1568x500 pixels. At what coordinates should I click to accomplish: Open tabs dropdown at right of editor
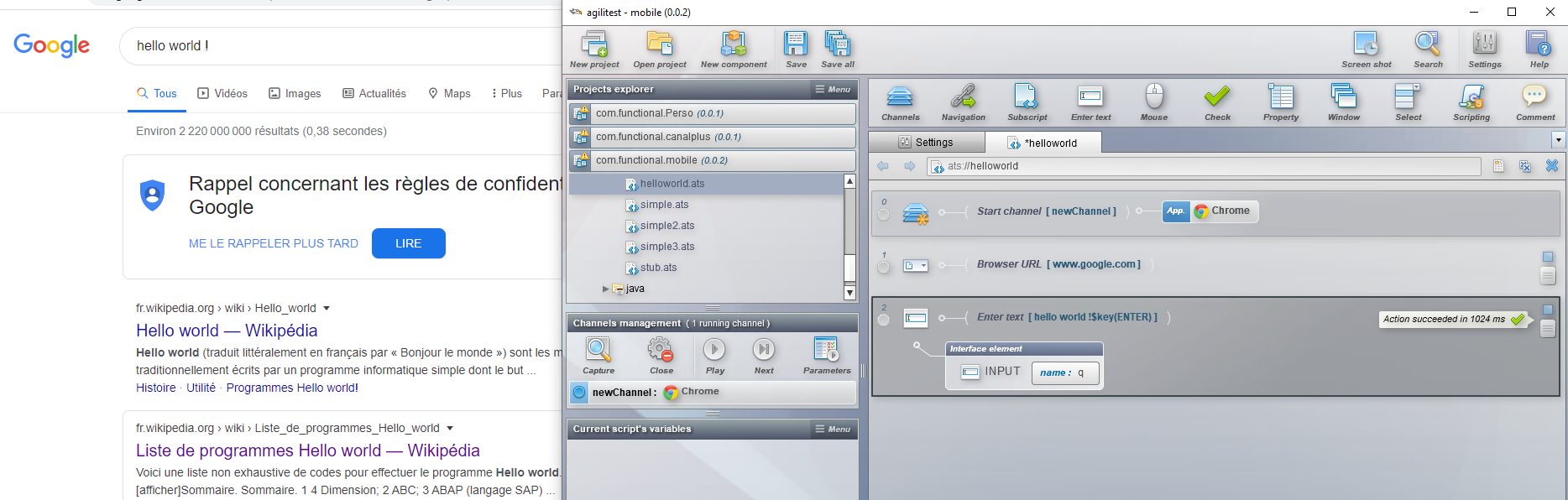[1559, 141]
